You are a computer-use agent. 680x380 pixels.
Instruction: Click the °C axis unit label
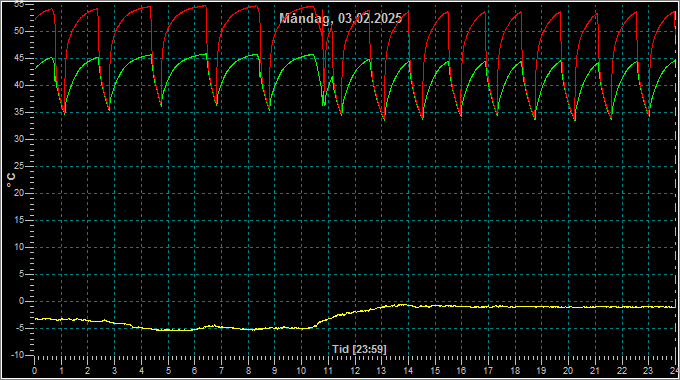(11, 180)
